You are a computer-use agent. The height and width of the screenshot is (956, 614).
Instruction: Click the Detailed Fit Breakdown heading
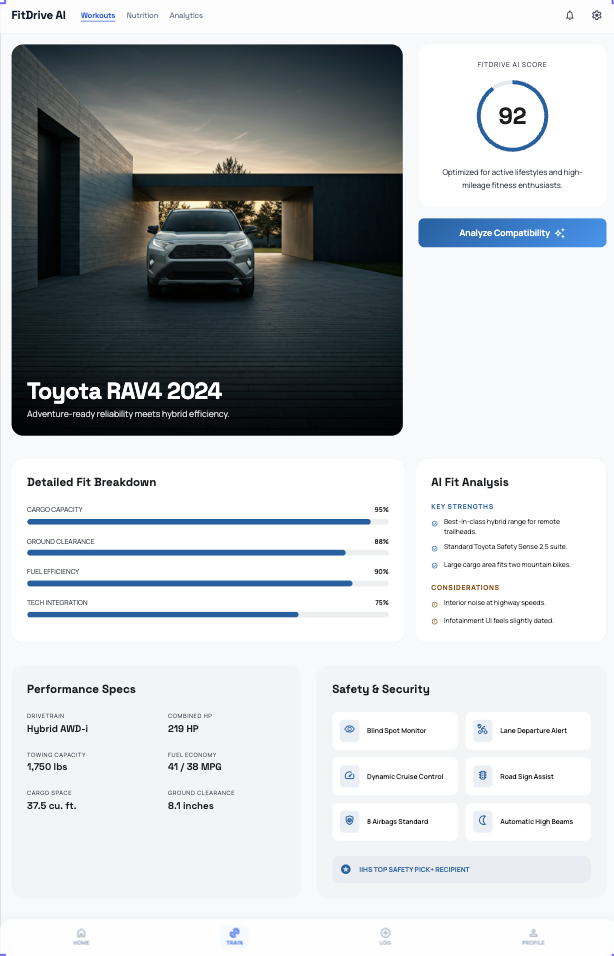pyautogui.click(x=91, y=482)
